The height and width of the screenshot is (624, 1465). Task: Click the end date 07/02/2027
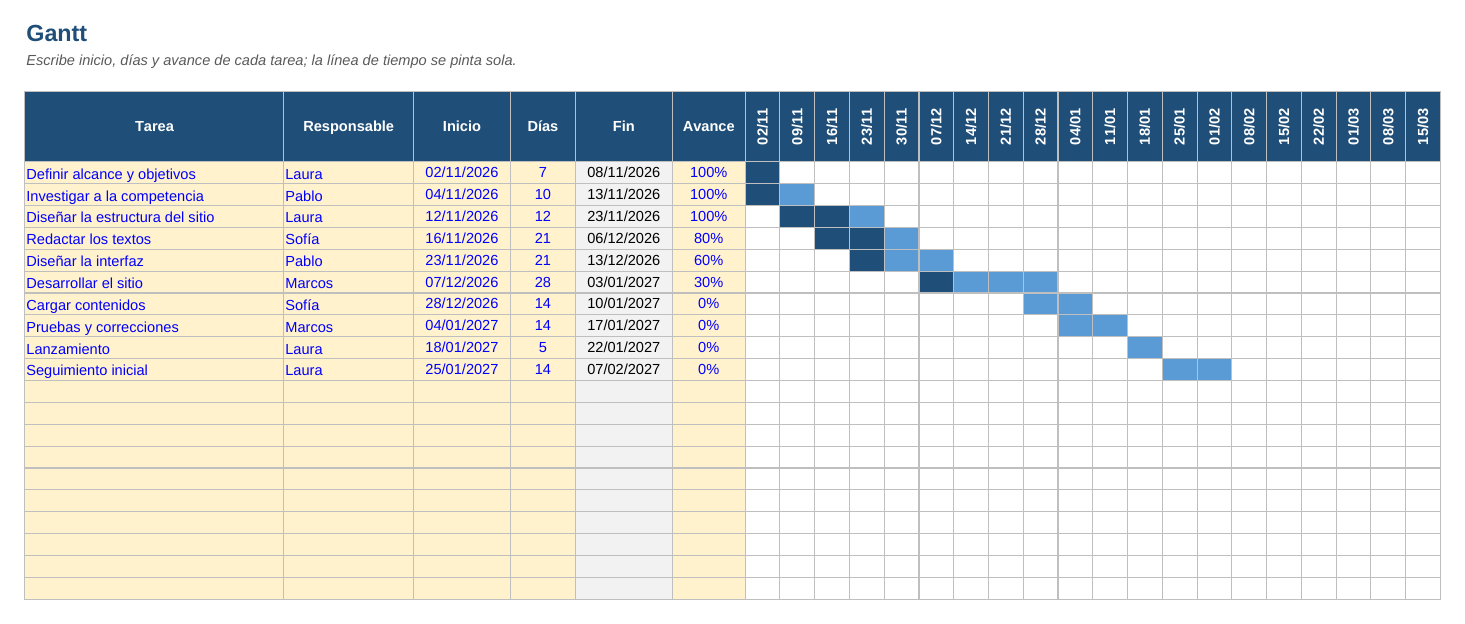tap(624, 370)
